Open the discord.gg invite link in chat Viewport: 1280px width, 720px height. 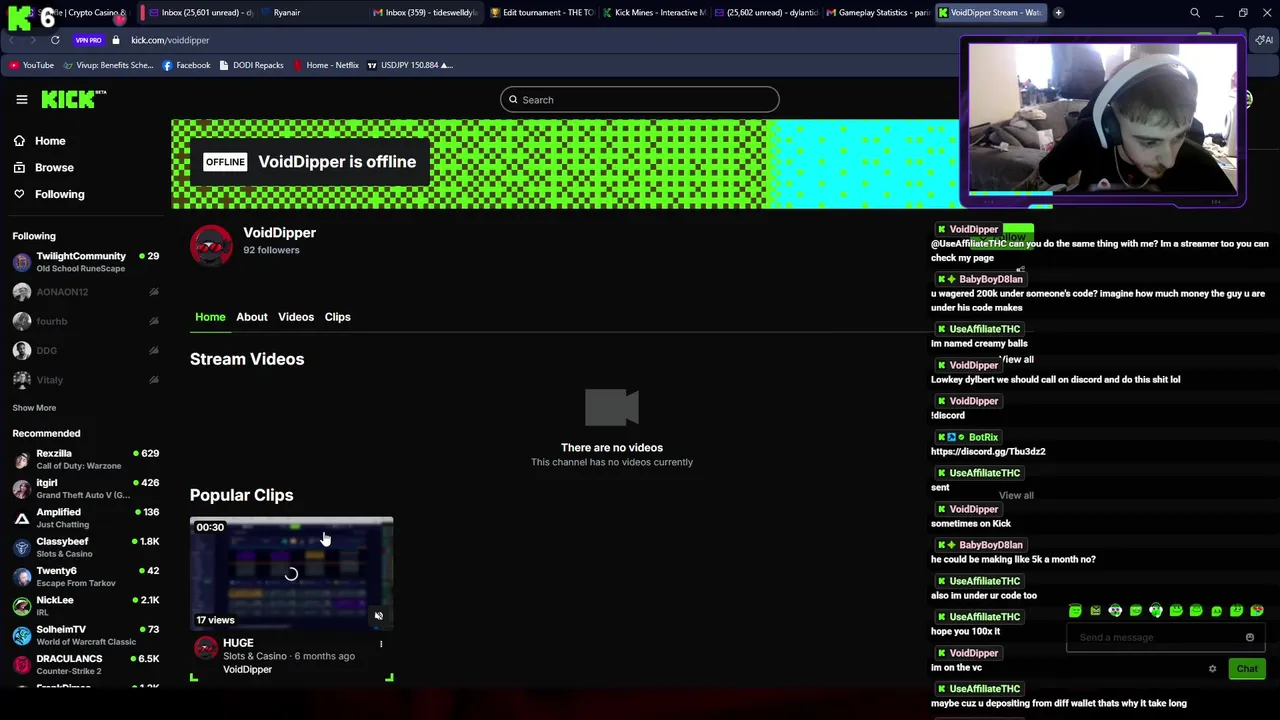click(x=988, y=452)
